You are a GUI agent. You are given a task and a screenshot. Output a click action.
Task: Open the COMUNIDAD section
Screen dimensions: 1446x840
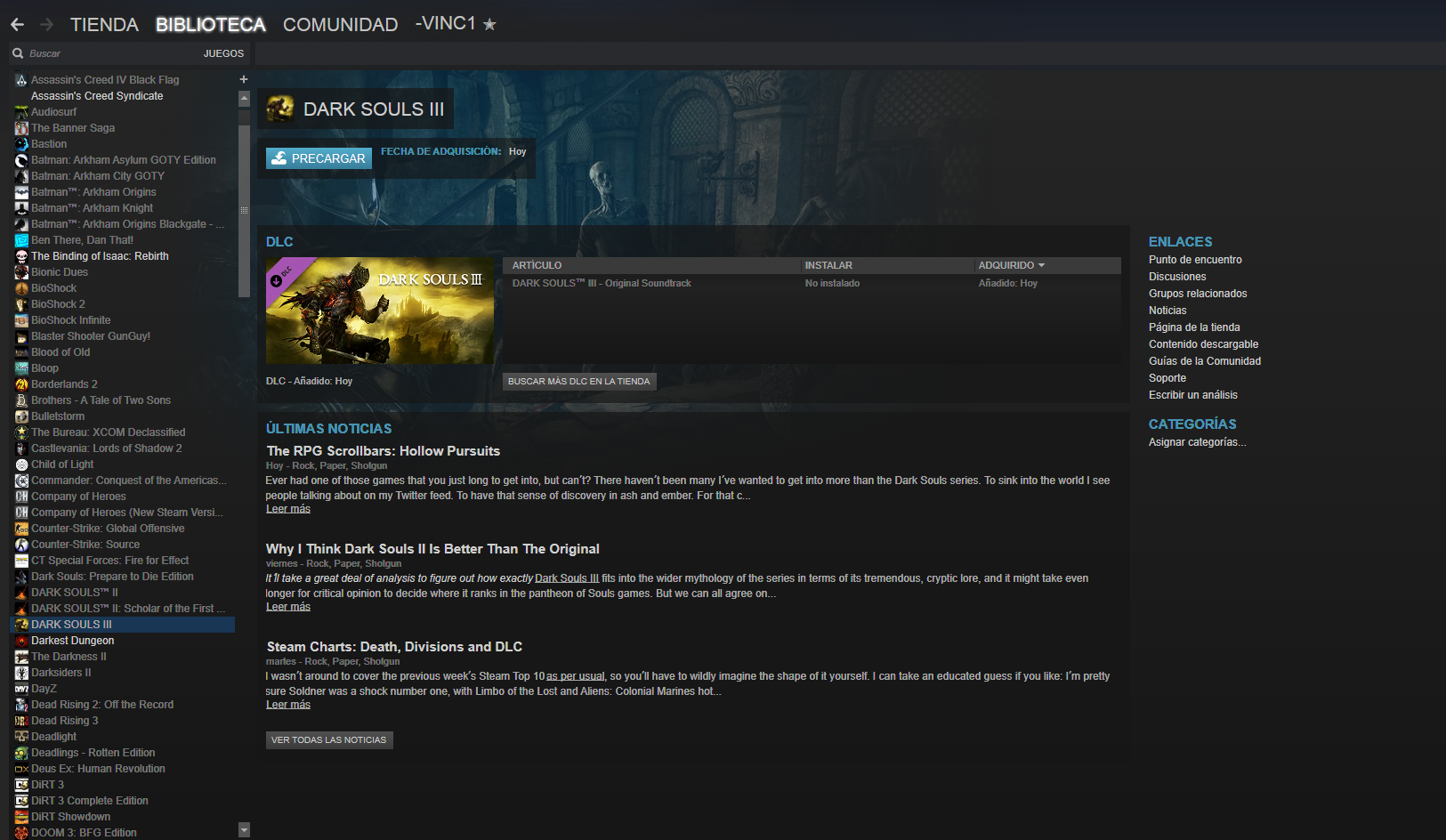pos(340,25)
